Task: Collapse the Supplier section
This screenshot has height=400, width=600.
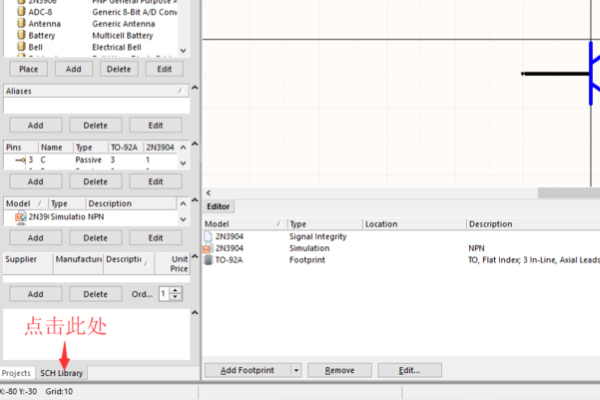Action: (x=195, y=256)
